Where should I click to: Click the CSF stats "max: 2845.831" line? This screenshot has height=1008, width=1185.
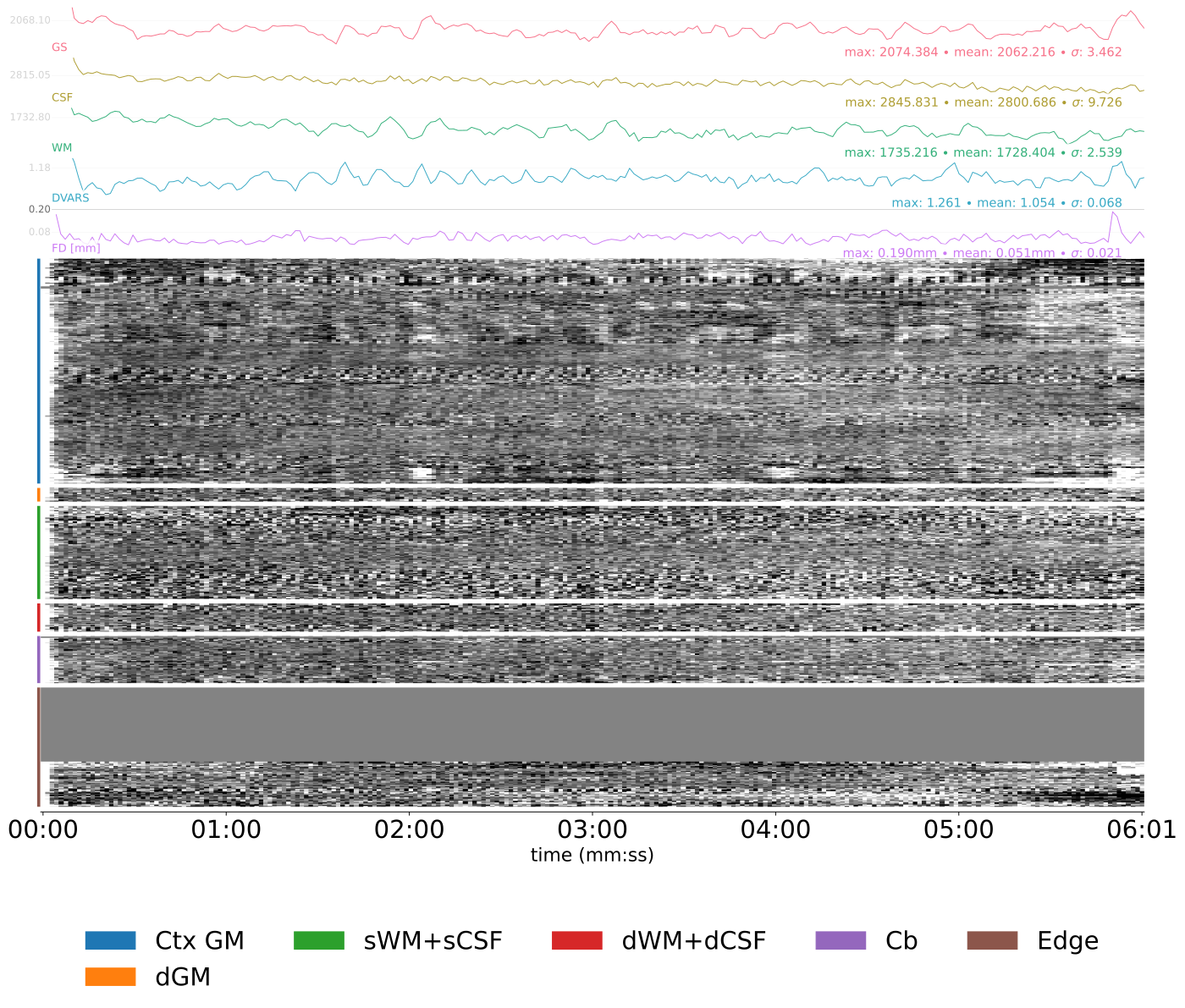984,102
